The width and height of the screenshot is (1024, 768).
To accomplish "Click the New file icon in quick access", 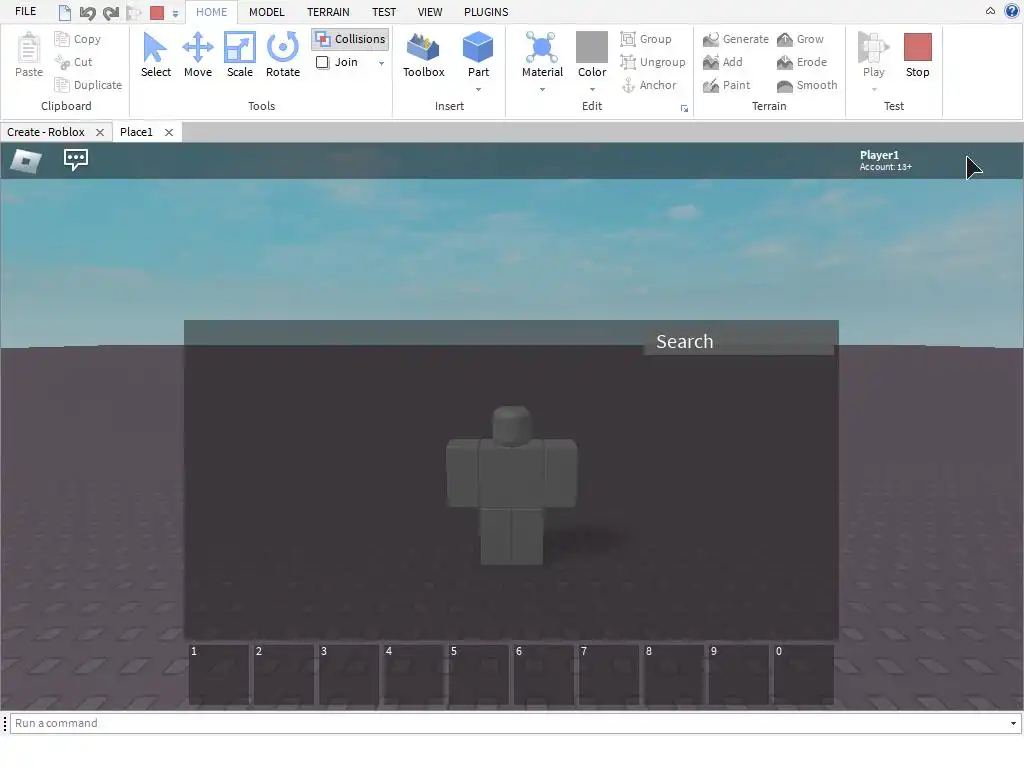I will pos(64,12).
